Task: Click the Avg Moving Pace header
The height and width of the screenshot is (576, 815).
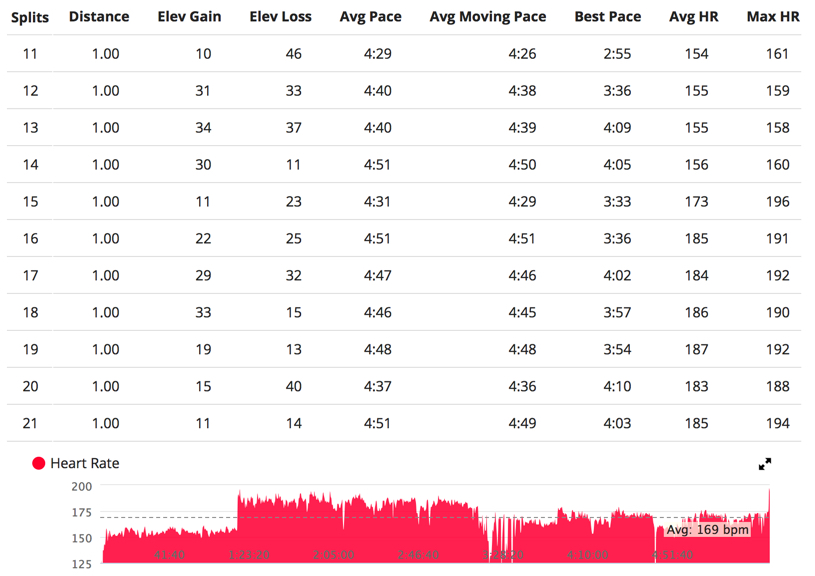Action: pyautogui.click(x=488, y=17)
